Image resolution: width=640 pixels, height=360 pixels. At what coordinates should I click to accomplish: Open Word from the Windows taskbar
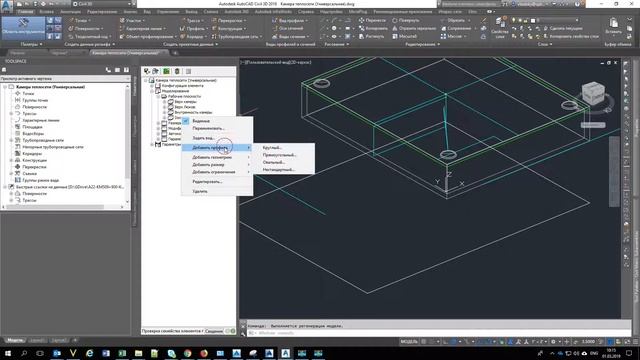[x=106, y=353]
